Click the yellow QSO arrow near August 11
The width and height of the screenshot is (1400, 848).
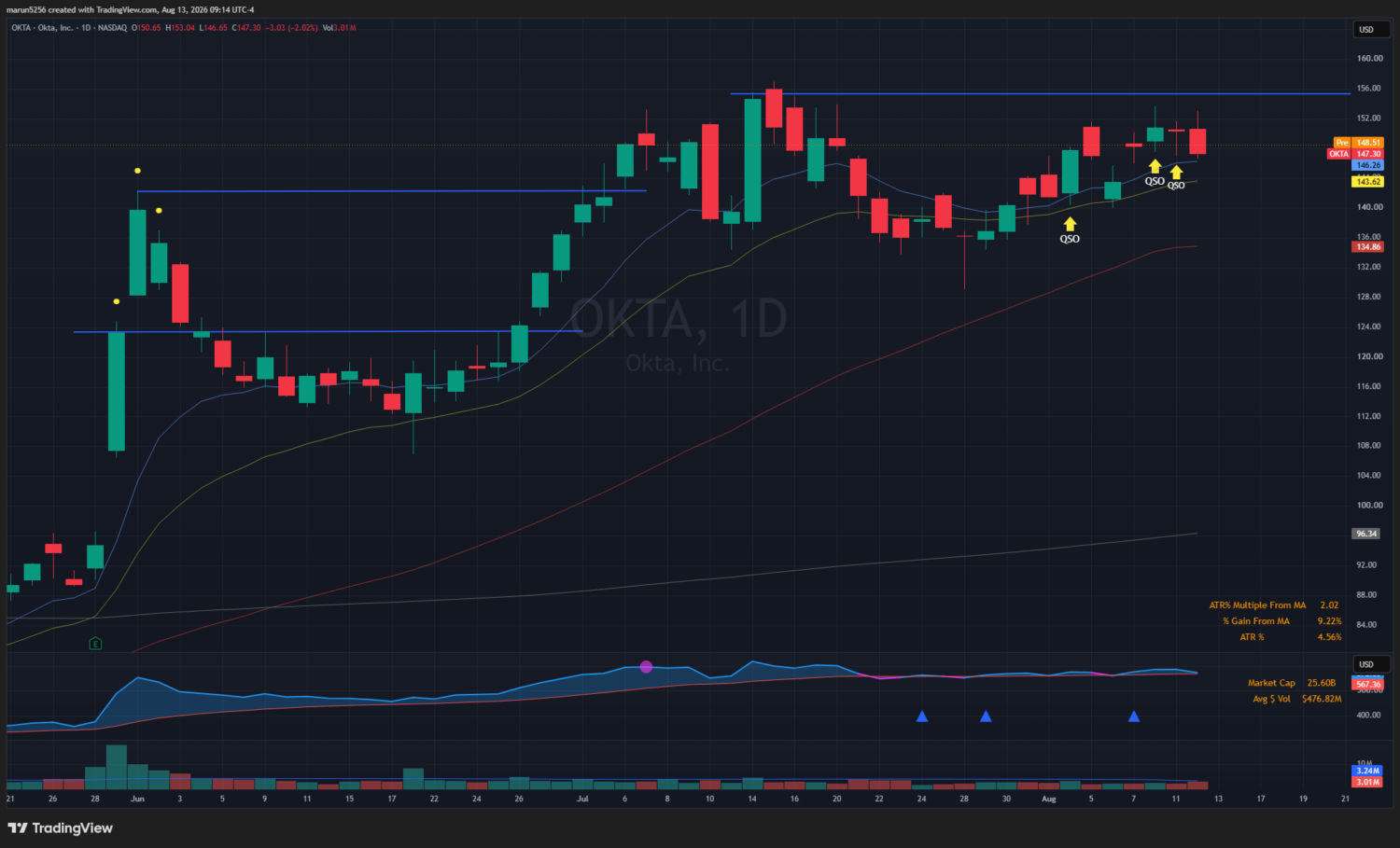[x=1176, y=173]
